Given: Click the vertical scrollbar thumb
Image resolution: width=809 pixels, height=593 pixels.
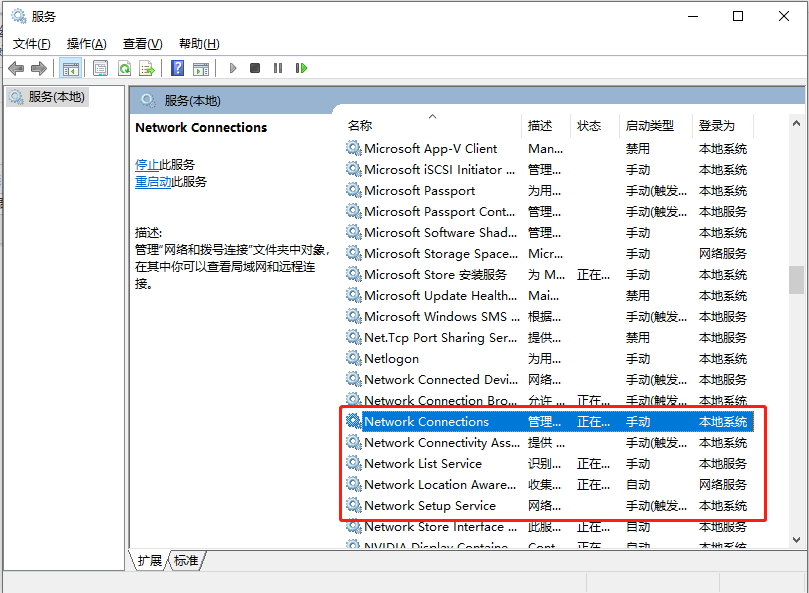Looking at the screenshot, I should (796, 280).
